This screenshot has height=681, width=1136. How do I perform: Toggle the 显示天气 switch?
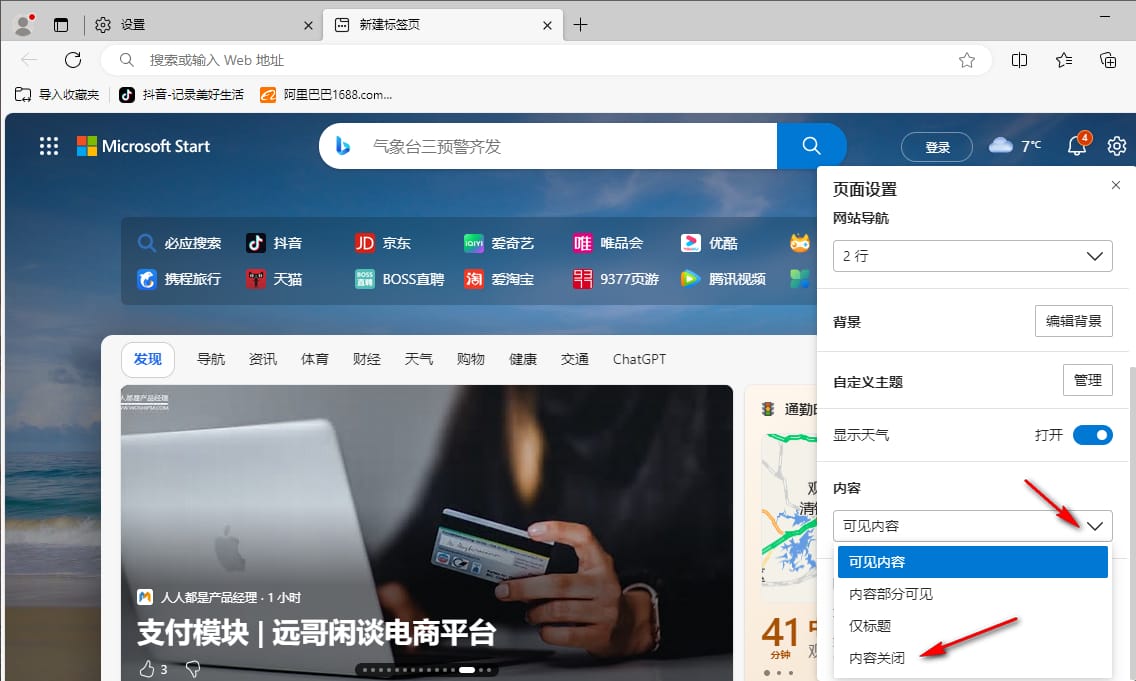click(x=1093, y=435)
